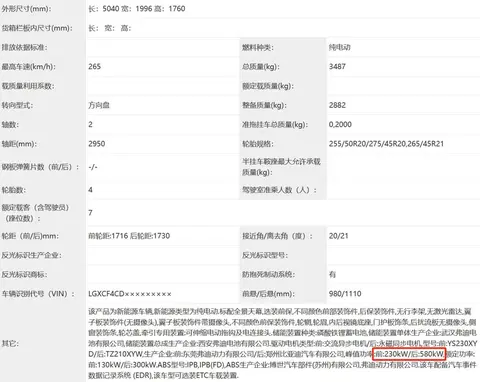Click the seating capacity value 7
This screenshot has height=382, width=480.
tap(90, 213)
